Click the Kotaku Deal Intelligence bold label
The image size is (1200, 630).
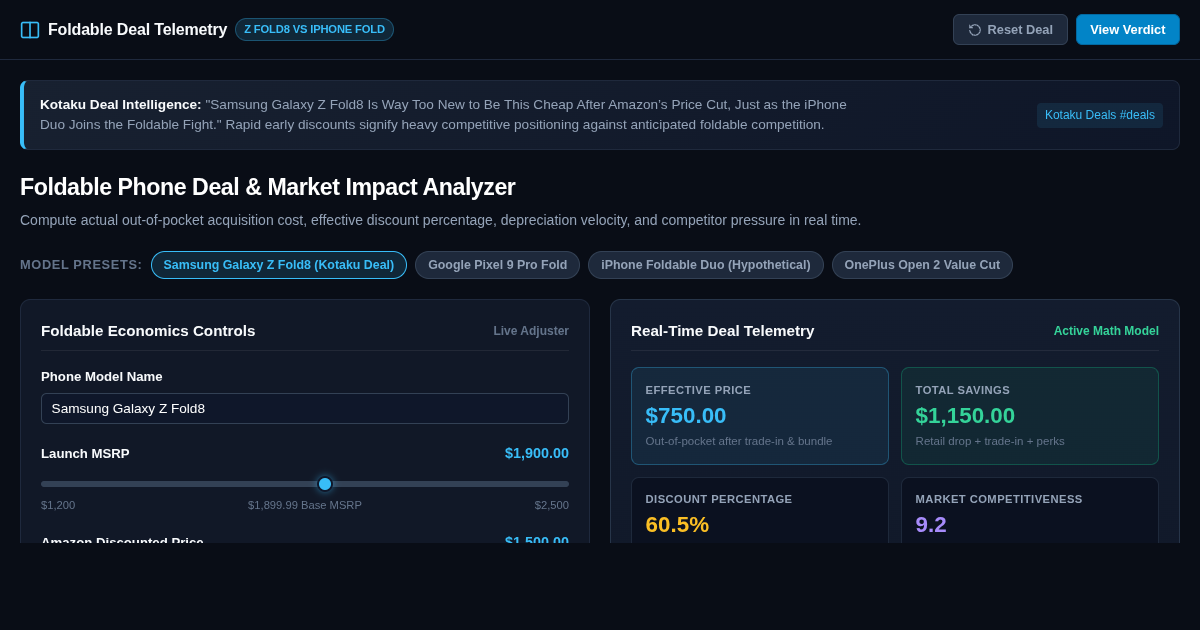[x=121, y=104]
